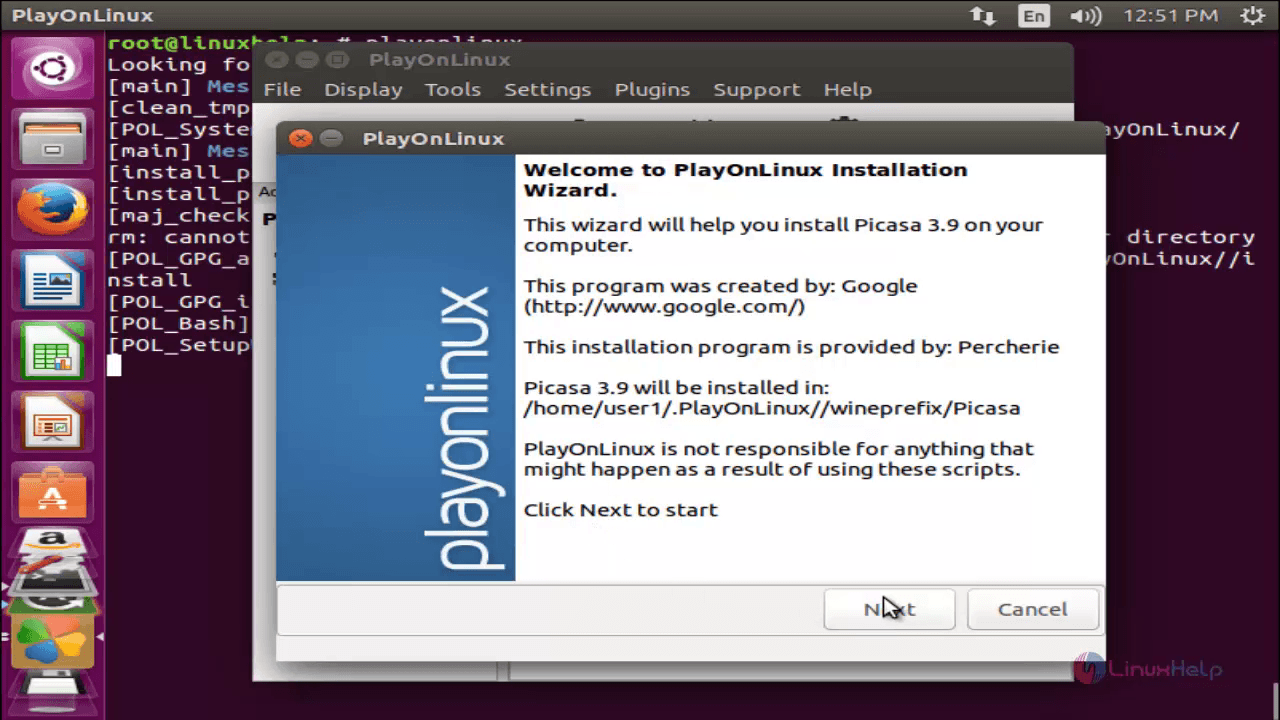Open the Ubuntu Dash search launcher
This screenshot has height=720, width=1280.
click(x=52, y=70)
